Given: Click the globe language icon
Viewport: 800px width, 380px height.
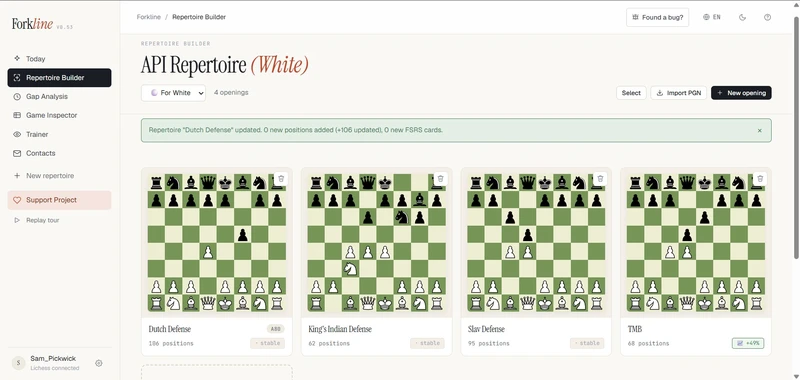Looking at the screenshot, I should click(706, 17).
